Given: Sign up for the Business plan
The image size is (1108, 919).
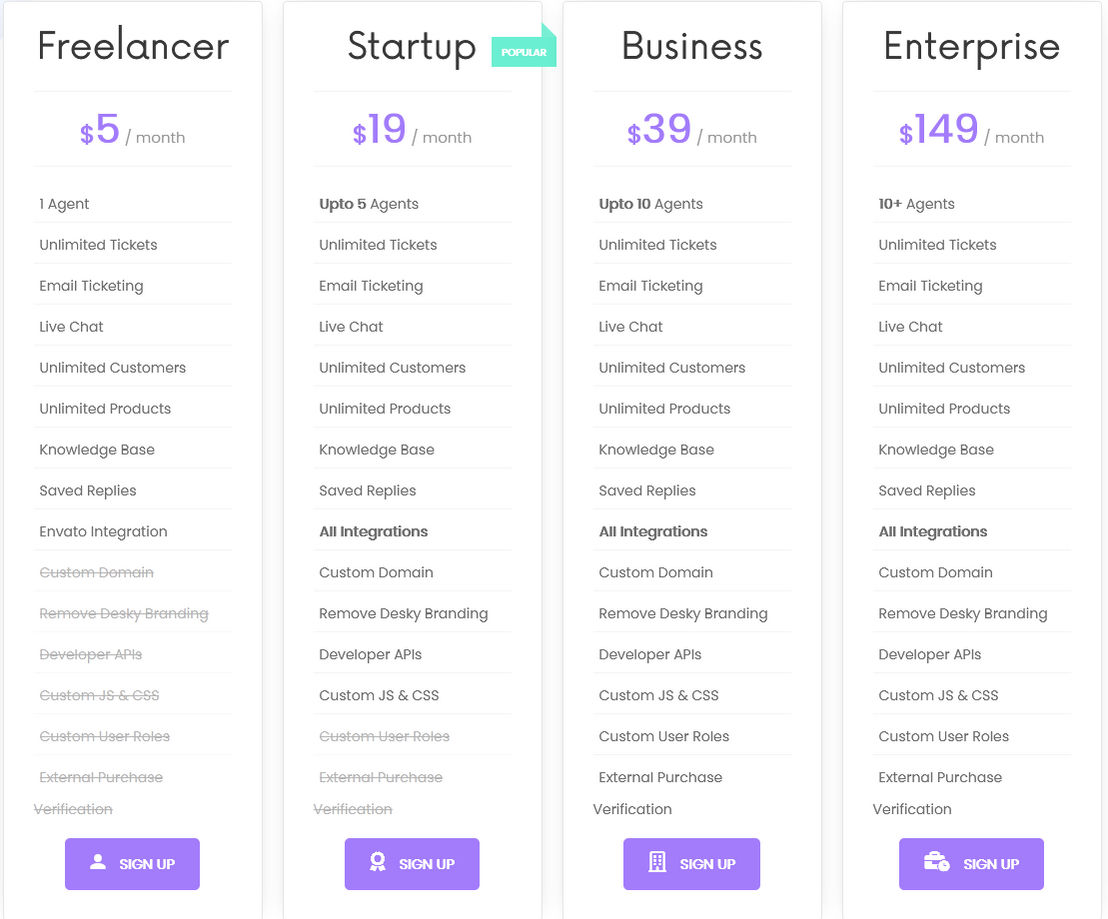Looking at the screenshot, I should pyautogui.click(x=692, y=864).
